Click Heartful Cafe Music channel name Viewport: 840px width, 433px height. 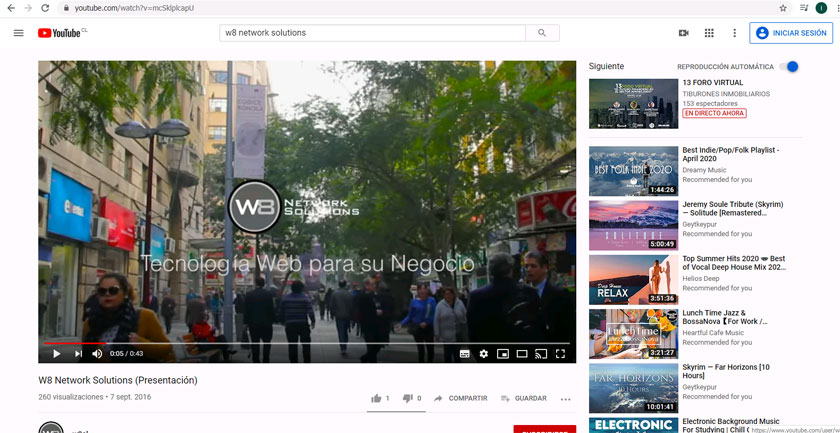713,333
